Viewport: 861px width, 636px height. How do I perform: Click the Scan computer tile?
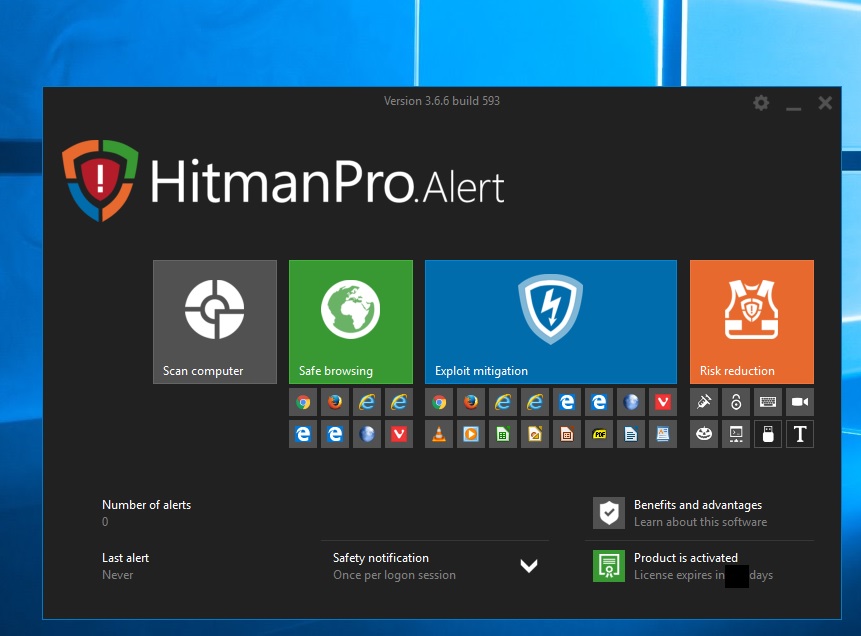coord(215,322)
